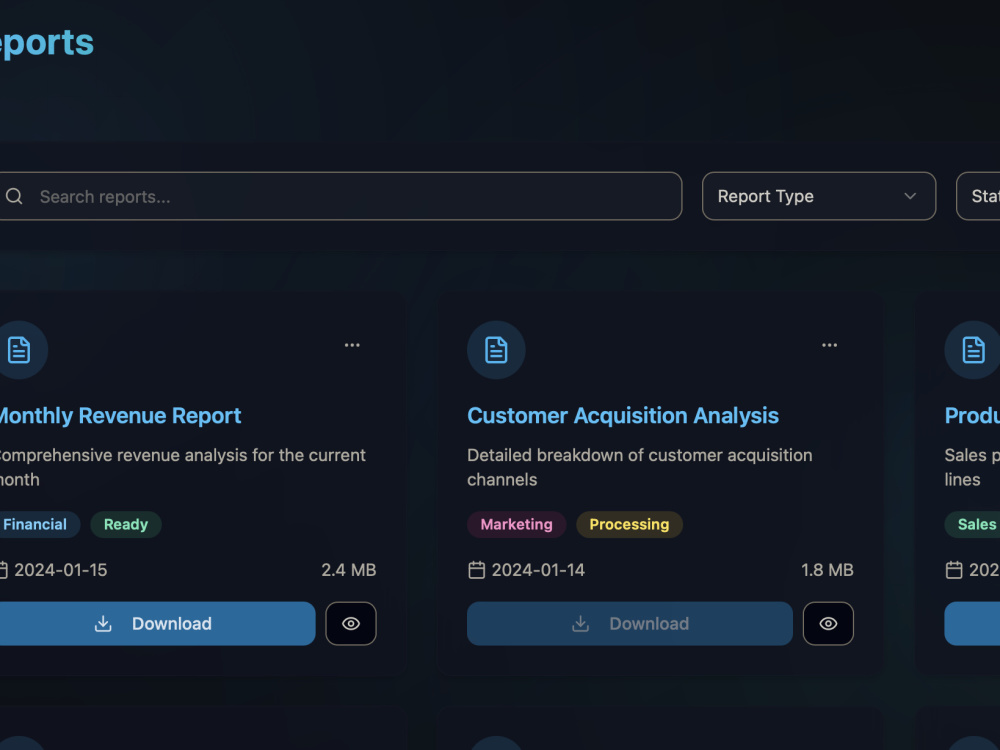Image resolution: width=1000 pixels, height=750 pixels.
Task: Click the 1.8 MB file size
Action: (x=827, y=570)
